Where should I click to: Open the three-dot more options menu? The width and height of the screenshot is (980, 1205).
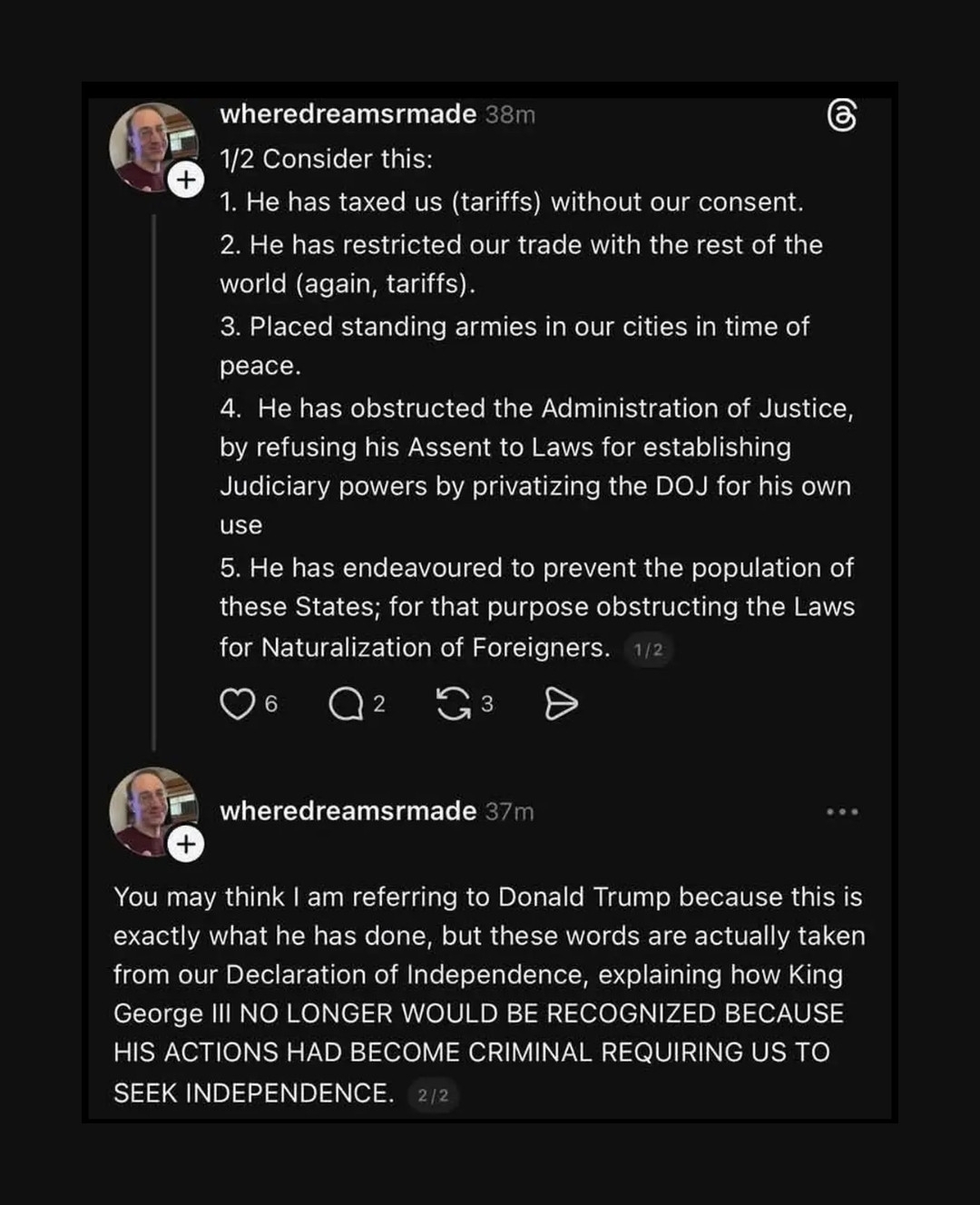coord(842,811)
